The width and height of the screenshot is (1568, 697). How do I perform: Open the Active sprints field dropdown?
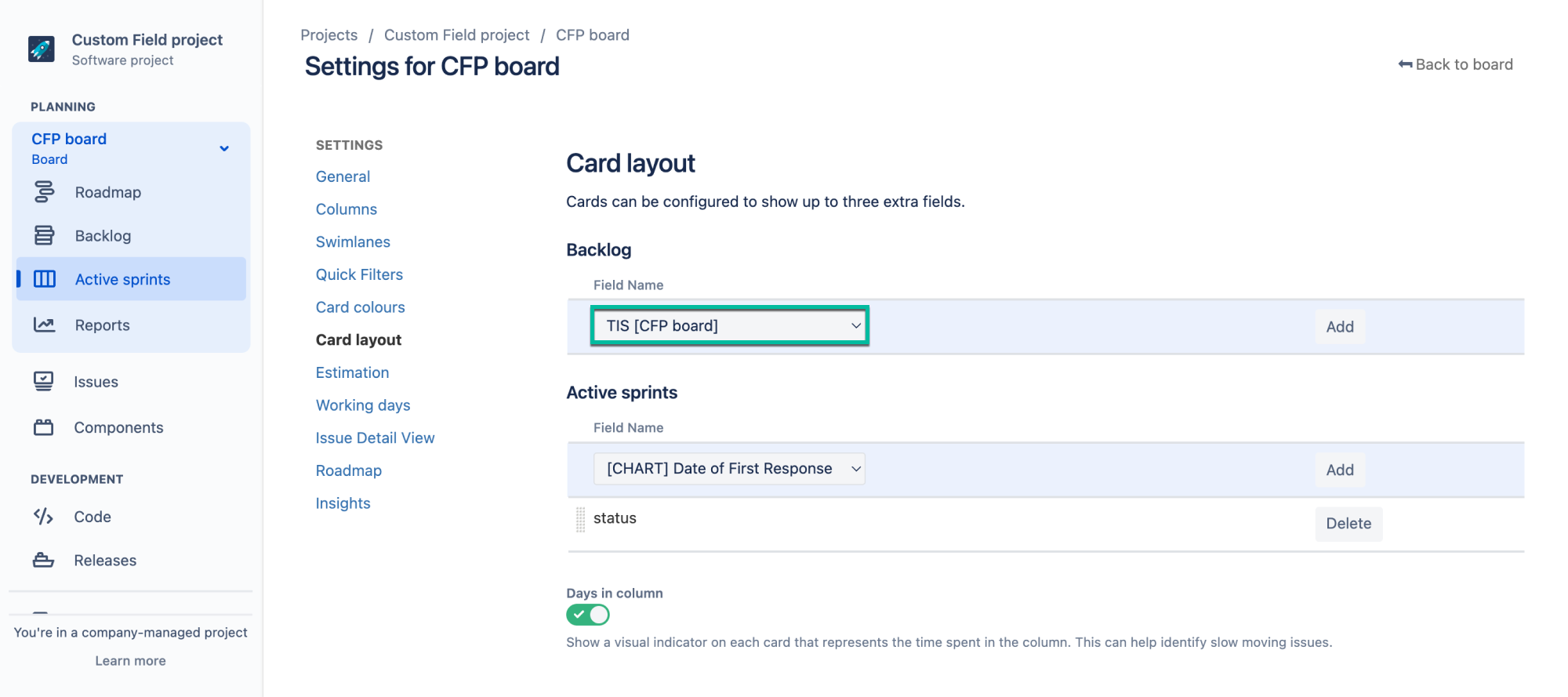point(728,468)
